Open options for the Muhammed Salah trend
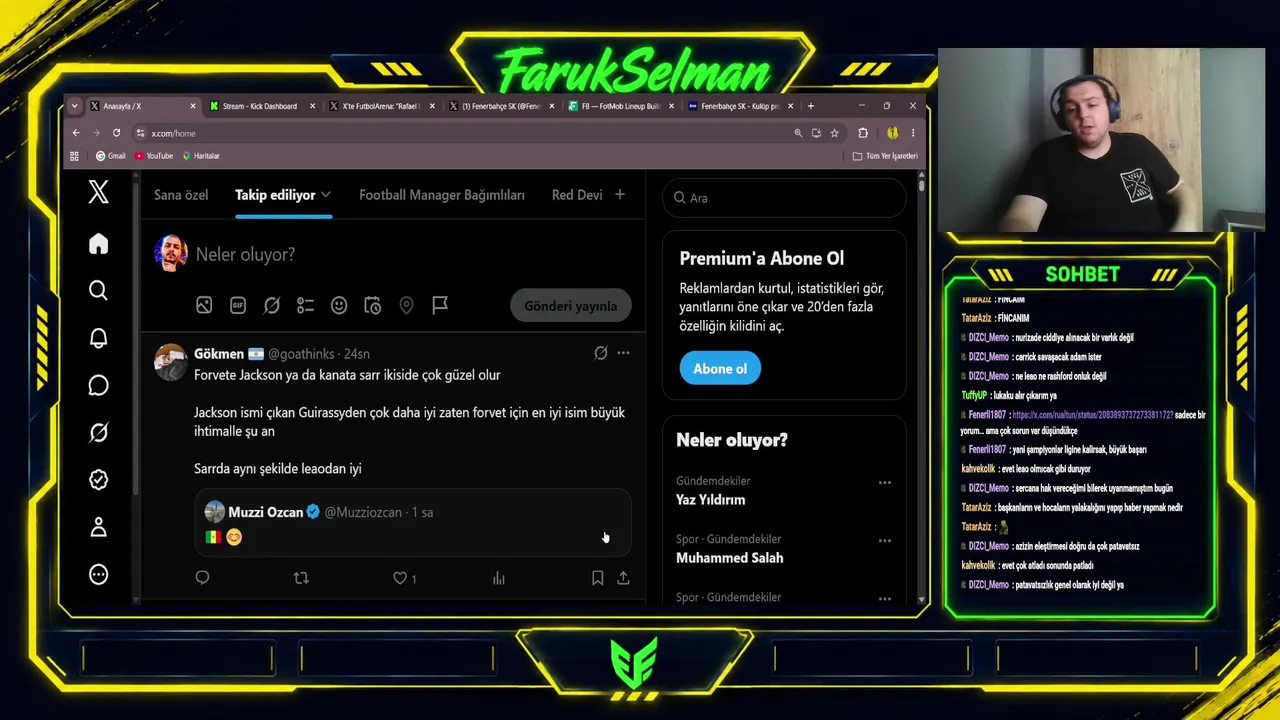 [884, 540]
